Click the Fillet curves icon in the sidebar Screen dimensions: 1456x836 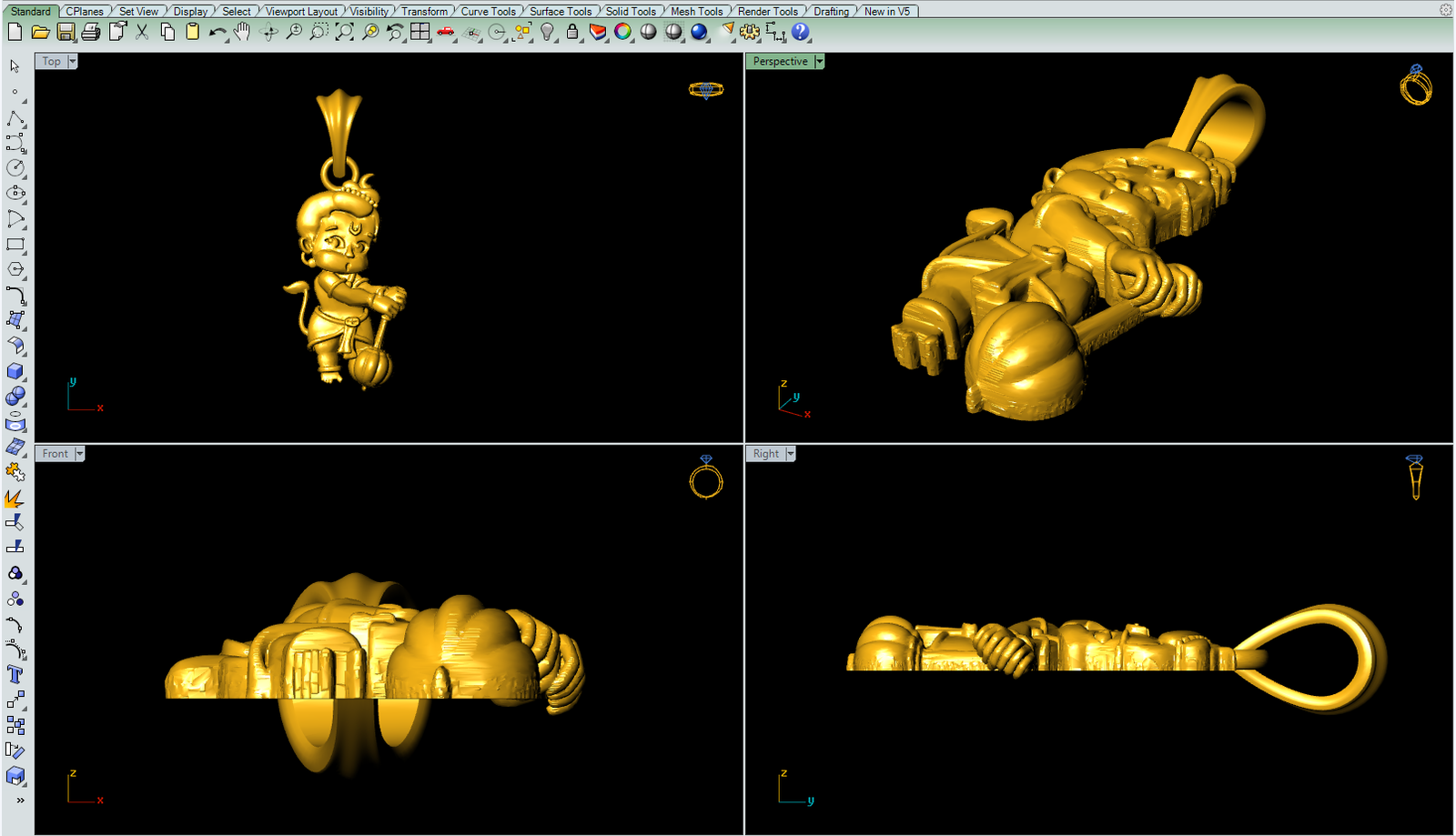tap(15, 295)
